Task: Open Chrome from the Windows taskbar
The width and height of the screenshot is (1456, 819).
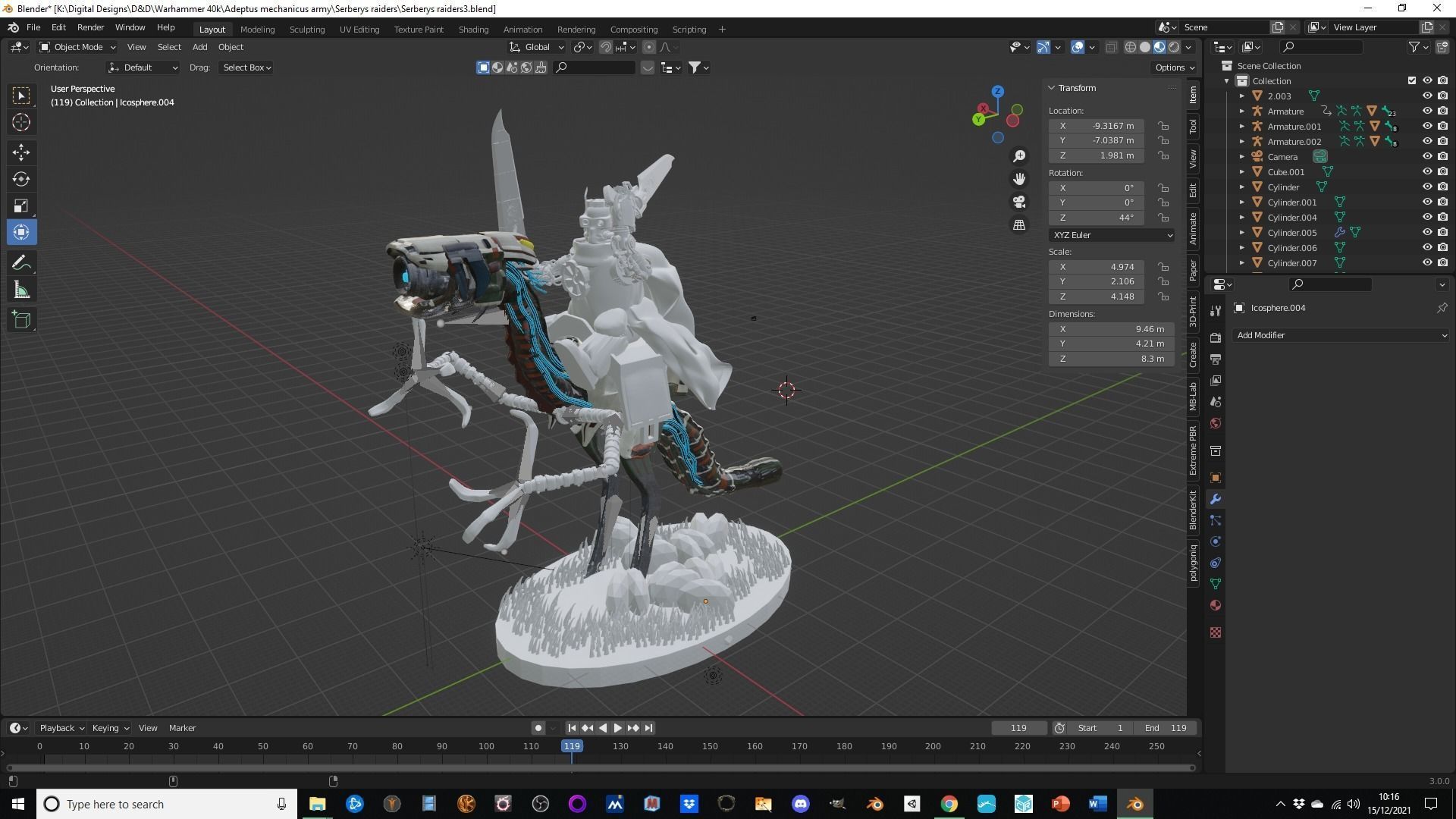Action: click(x=949, y=804)
